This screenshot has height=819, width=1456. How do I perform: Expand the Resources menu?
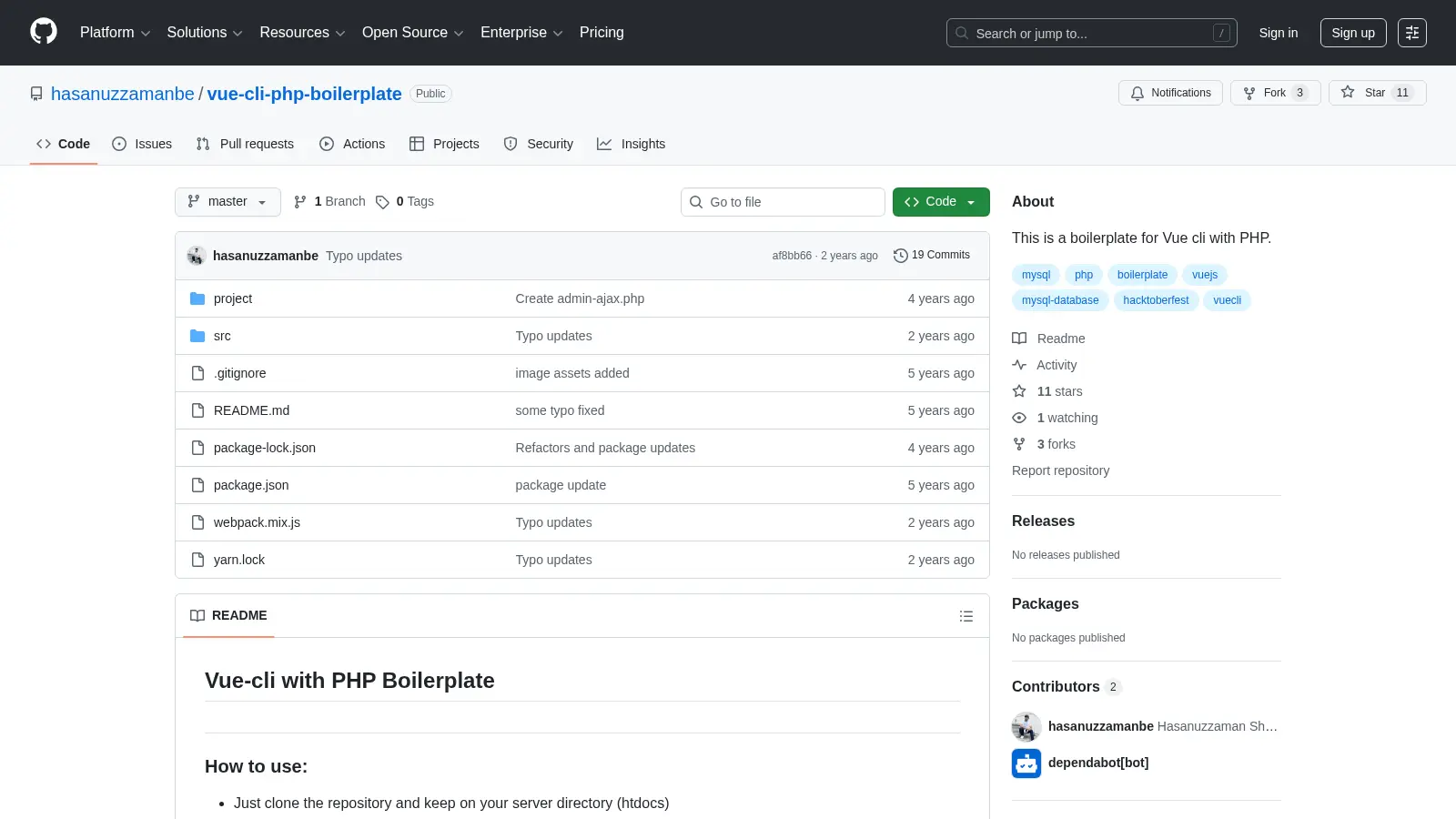click(x=302, y=33)
